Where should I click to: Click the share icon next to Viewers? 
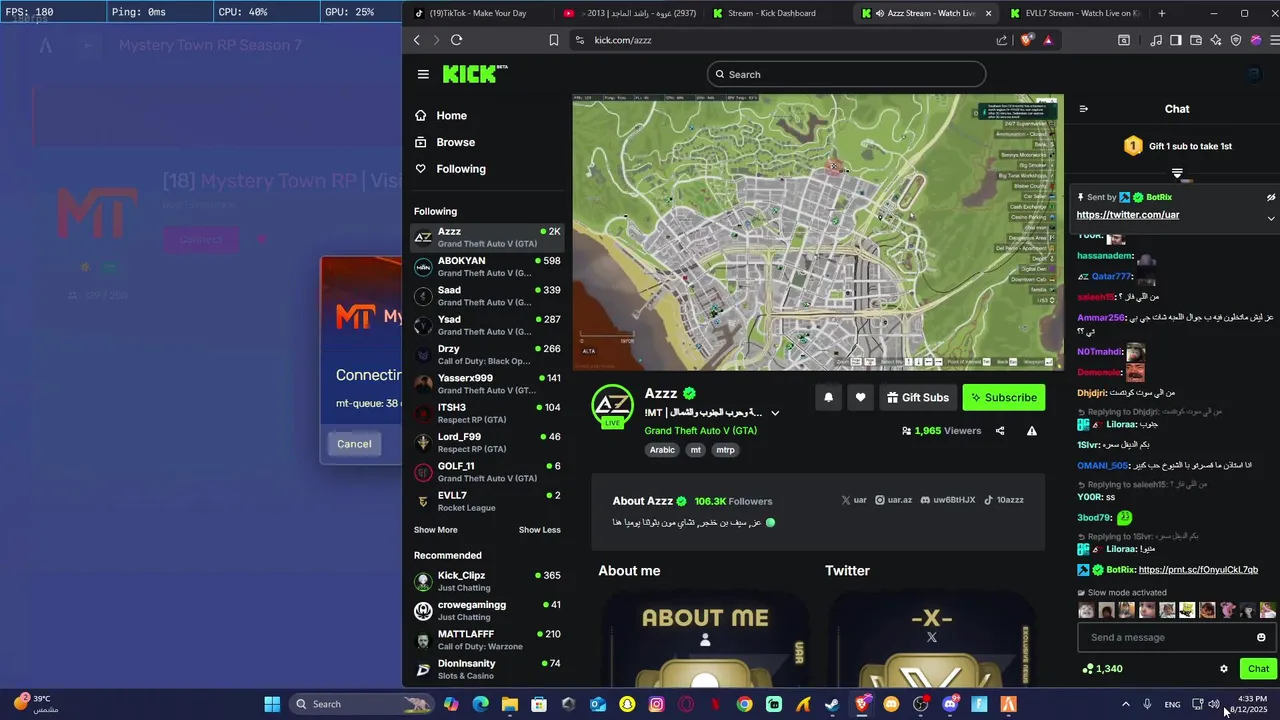(x=1000, y=431)
